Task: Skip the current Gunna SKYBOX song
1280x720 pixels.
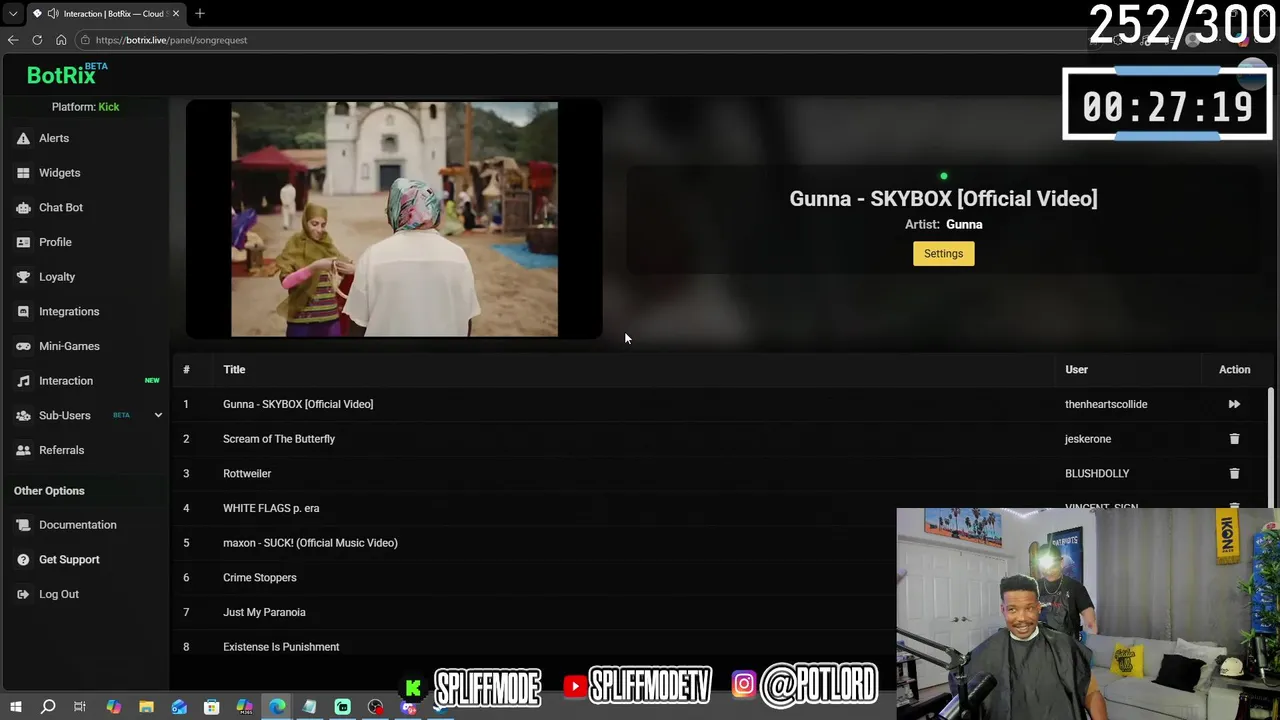Action: pyautogui.click(x=1234, y=404)
